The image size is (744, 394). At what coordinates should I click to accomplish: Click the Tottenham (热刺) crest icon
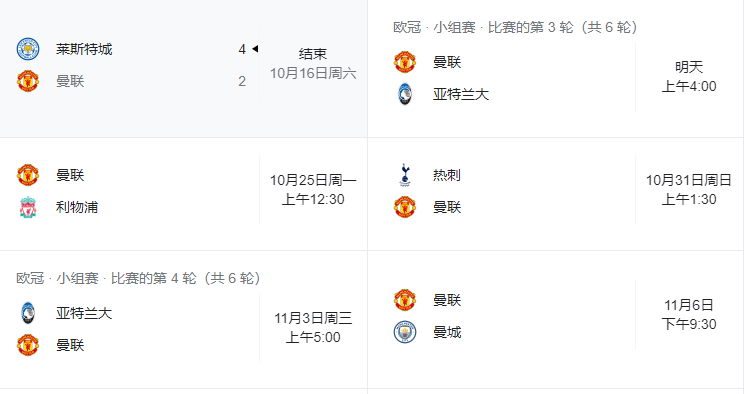(405, 175)
